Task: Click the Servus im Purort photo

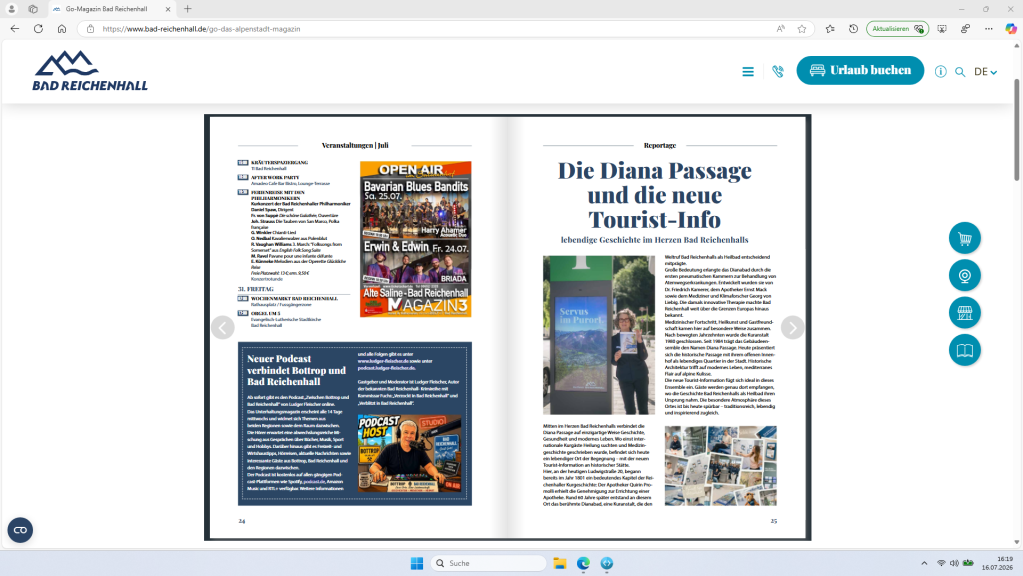Action: 599,335
